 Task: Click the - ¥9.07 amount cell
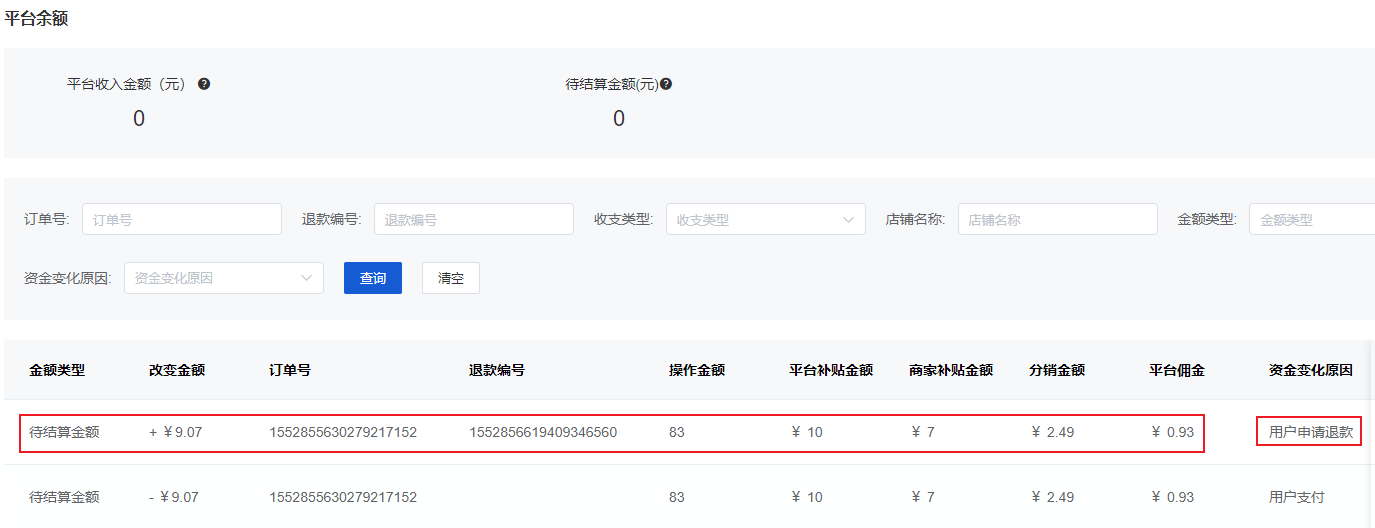point(173,497)
